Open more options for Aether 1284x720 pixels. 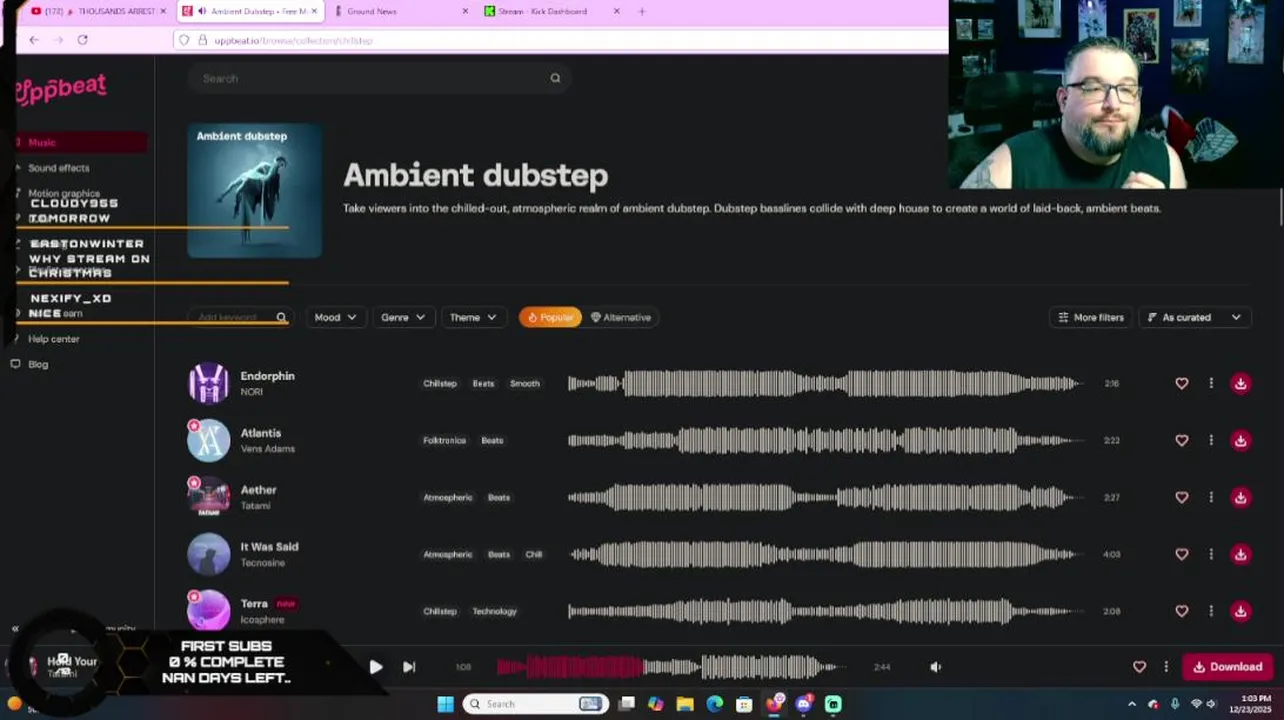pyautogui.click(x=1211, y=497)
